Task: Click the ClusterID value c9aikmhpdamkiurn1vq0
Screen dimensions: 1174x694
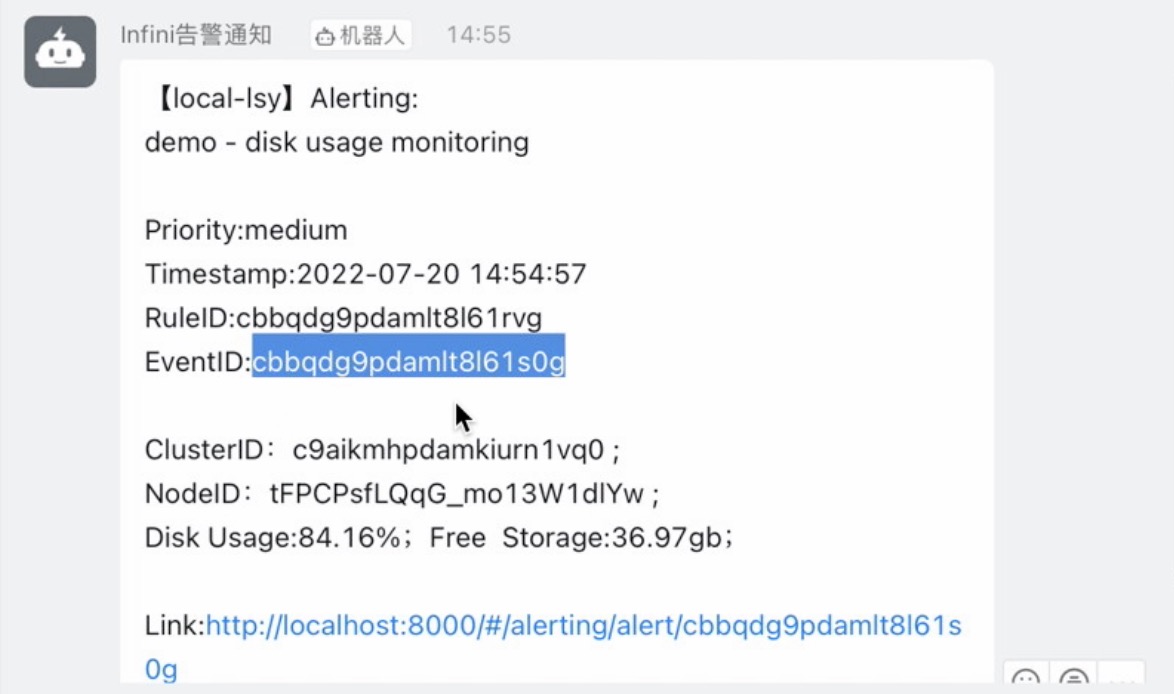Action: coord(448,451)
